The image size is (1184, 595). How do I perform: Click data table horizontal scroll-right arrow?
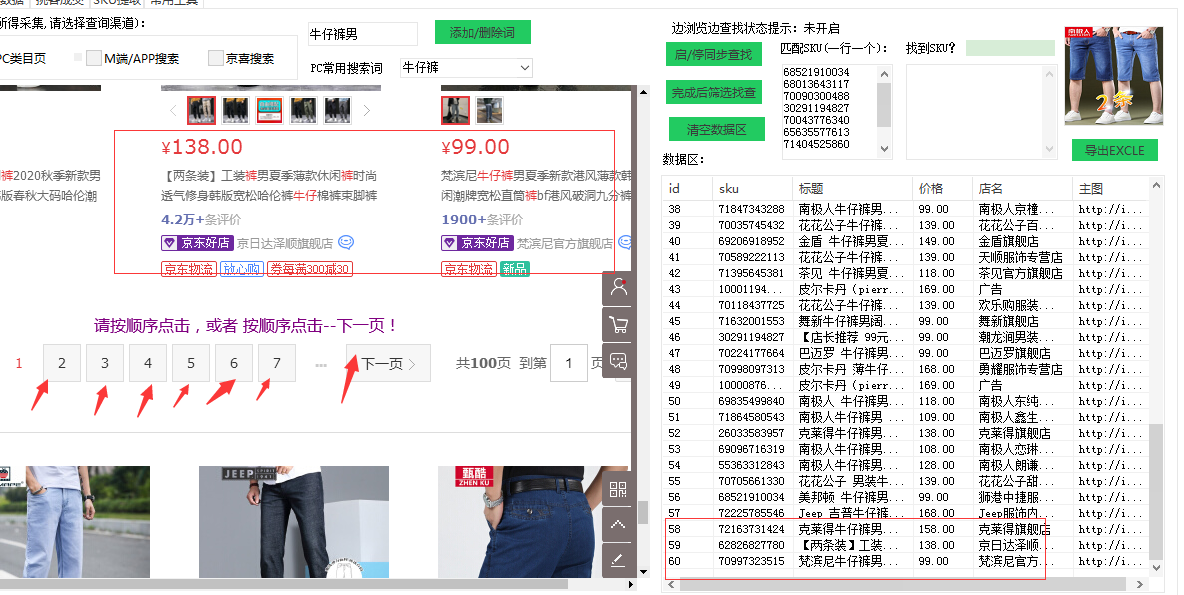1139,584
